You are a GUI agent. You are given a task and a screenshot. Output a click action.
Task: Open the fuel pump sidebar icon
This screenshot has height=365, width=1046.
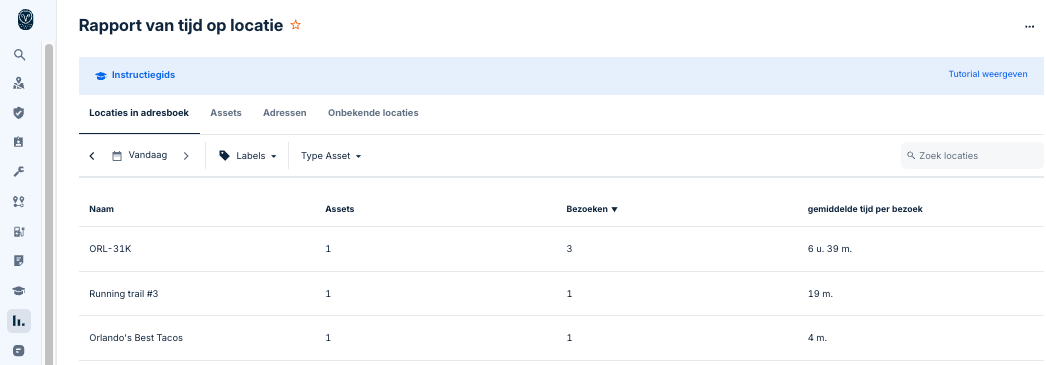coord(19,232)
